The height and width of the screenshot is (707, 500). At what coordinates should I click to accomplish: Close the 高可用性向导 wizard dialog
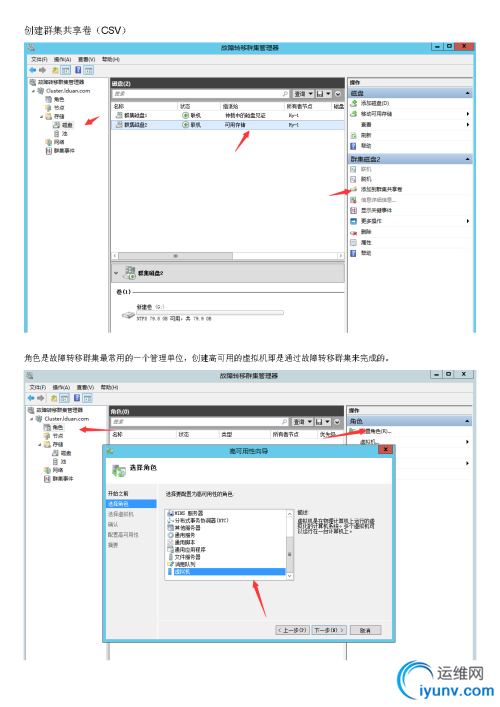tap(385, 450)
